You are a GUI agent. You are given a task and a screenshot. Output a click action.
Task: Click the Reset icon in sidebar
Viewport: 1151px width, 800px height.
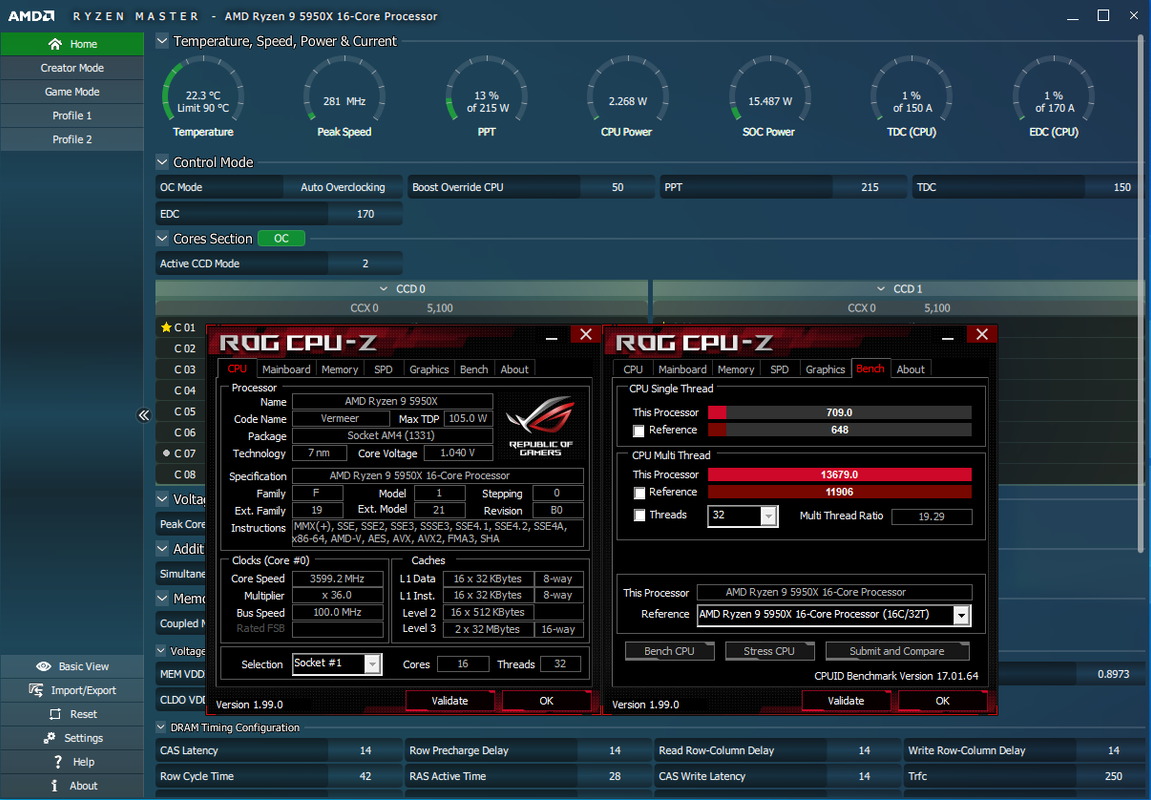55,714
